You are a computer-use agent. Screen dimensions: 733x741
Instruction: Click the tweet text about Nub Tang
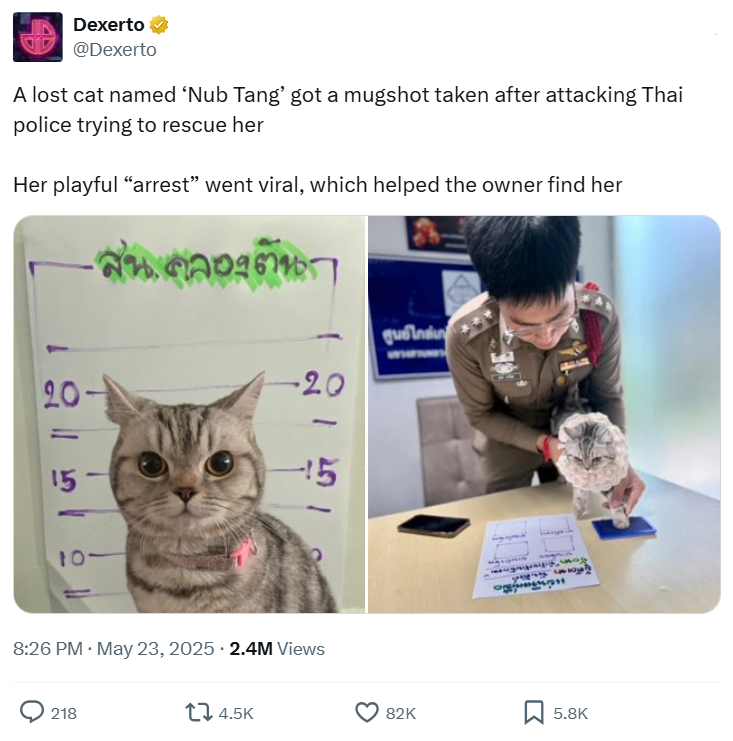[348, 110]
